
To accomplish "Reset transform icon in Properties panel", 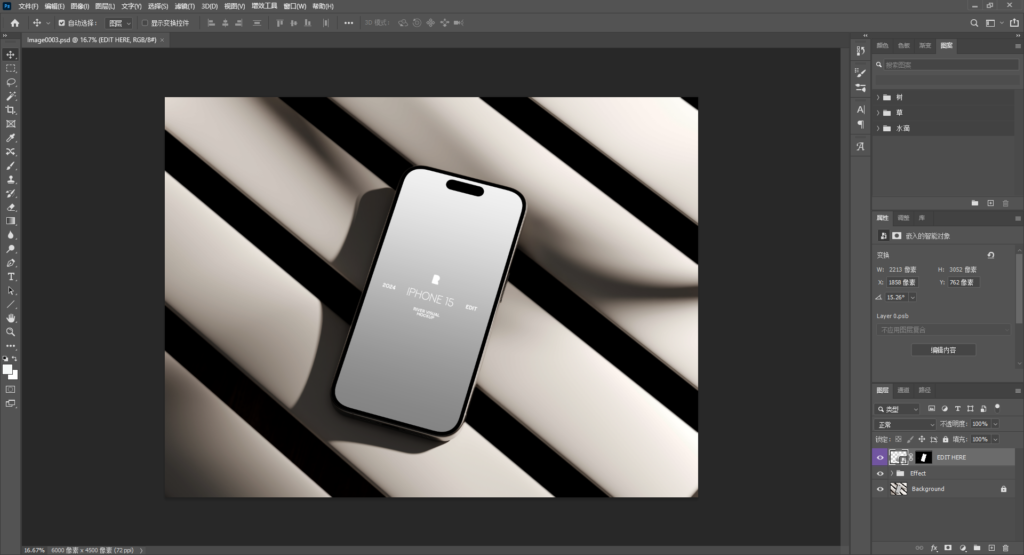I will 991,255.
